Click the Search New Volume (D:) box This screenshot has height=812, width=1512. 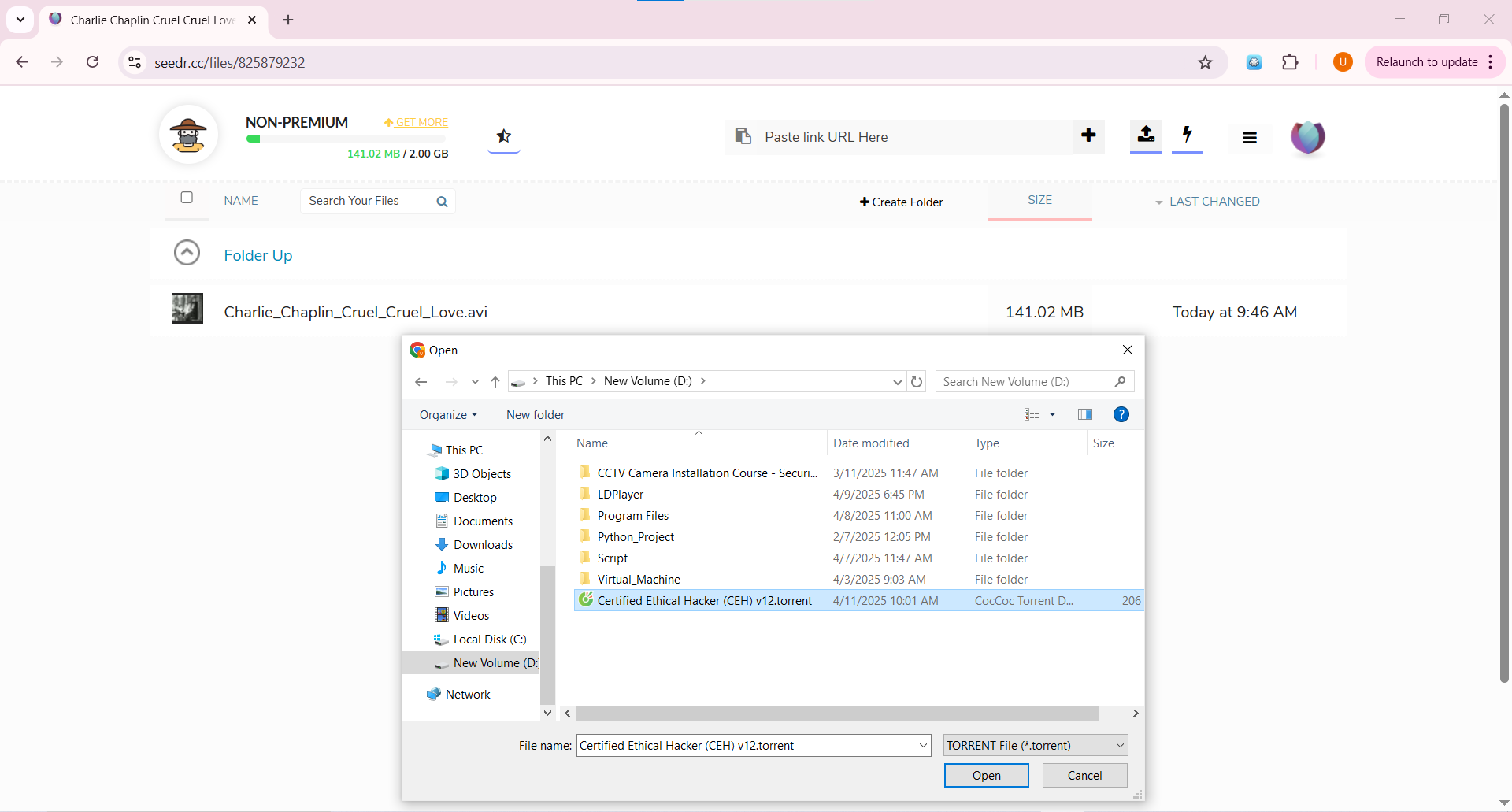tap(1035, 382)
